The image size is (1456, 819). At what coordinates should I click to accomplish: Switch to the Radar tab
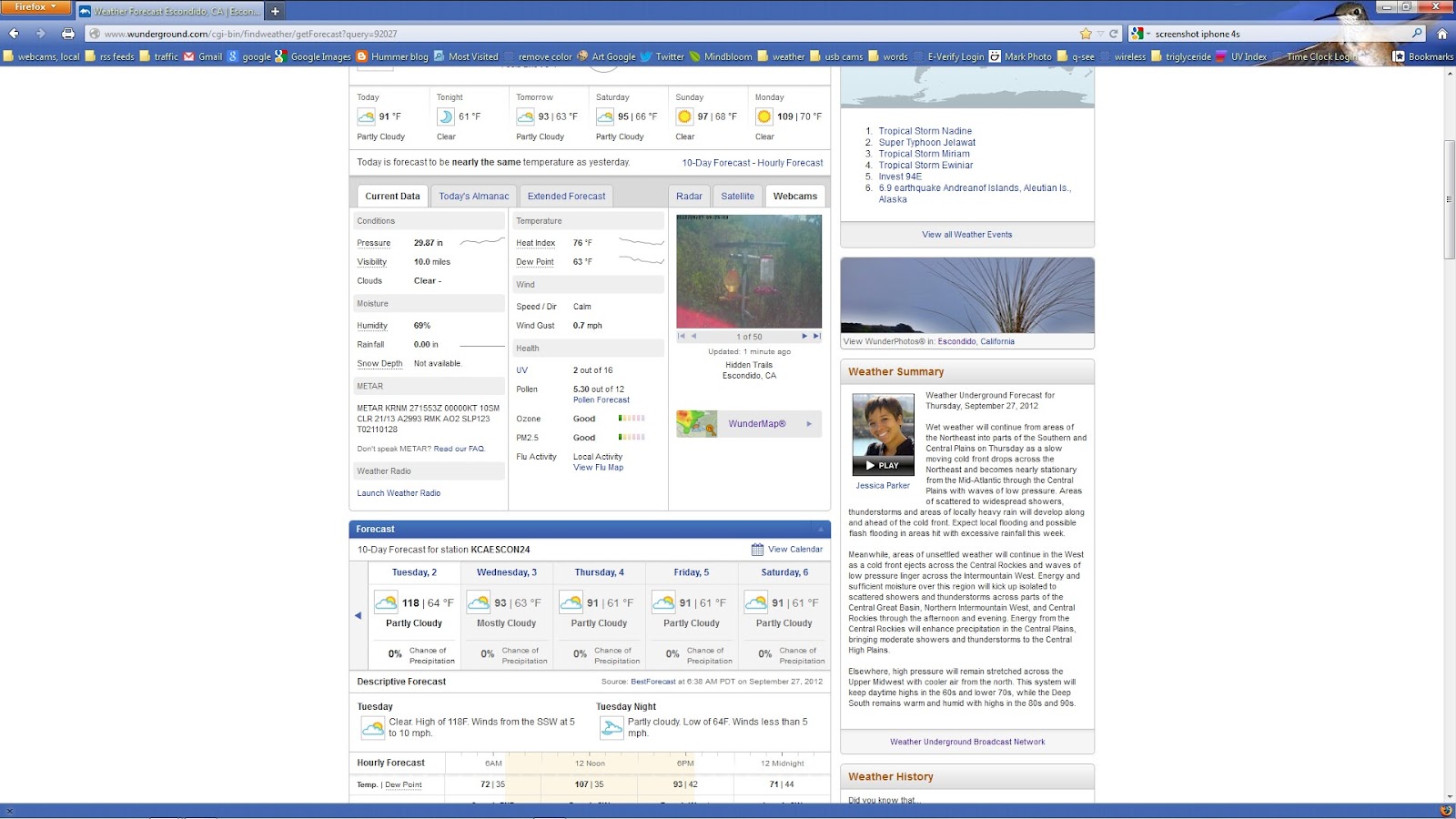pyautogui.click(x=689, y=196)
